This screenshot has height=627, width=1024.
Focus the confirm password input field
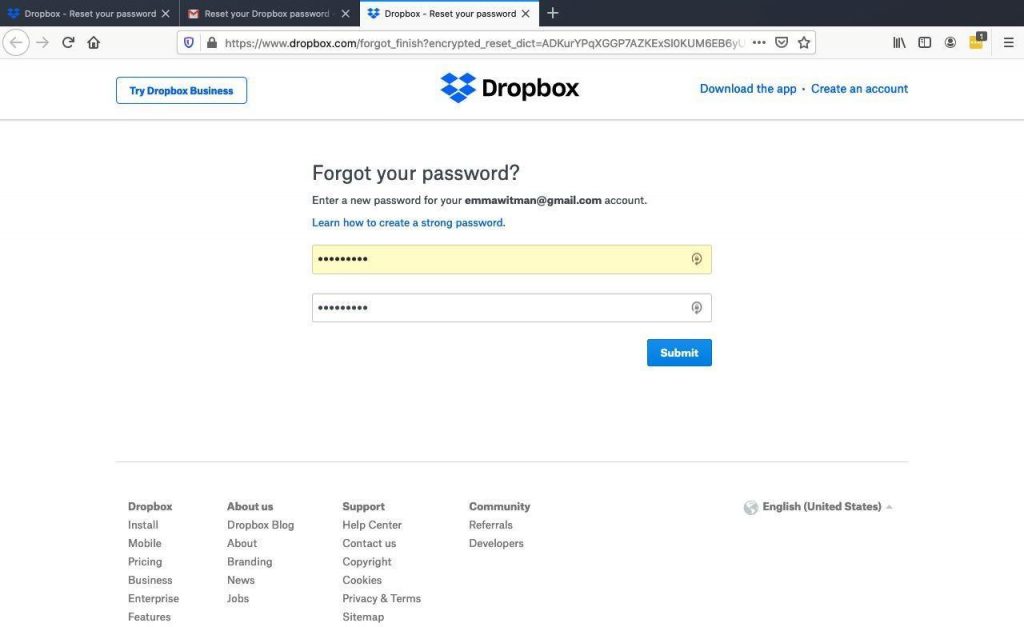(511, 308)
